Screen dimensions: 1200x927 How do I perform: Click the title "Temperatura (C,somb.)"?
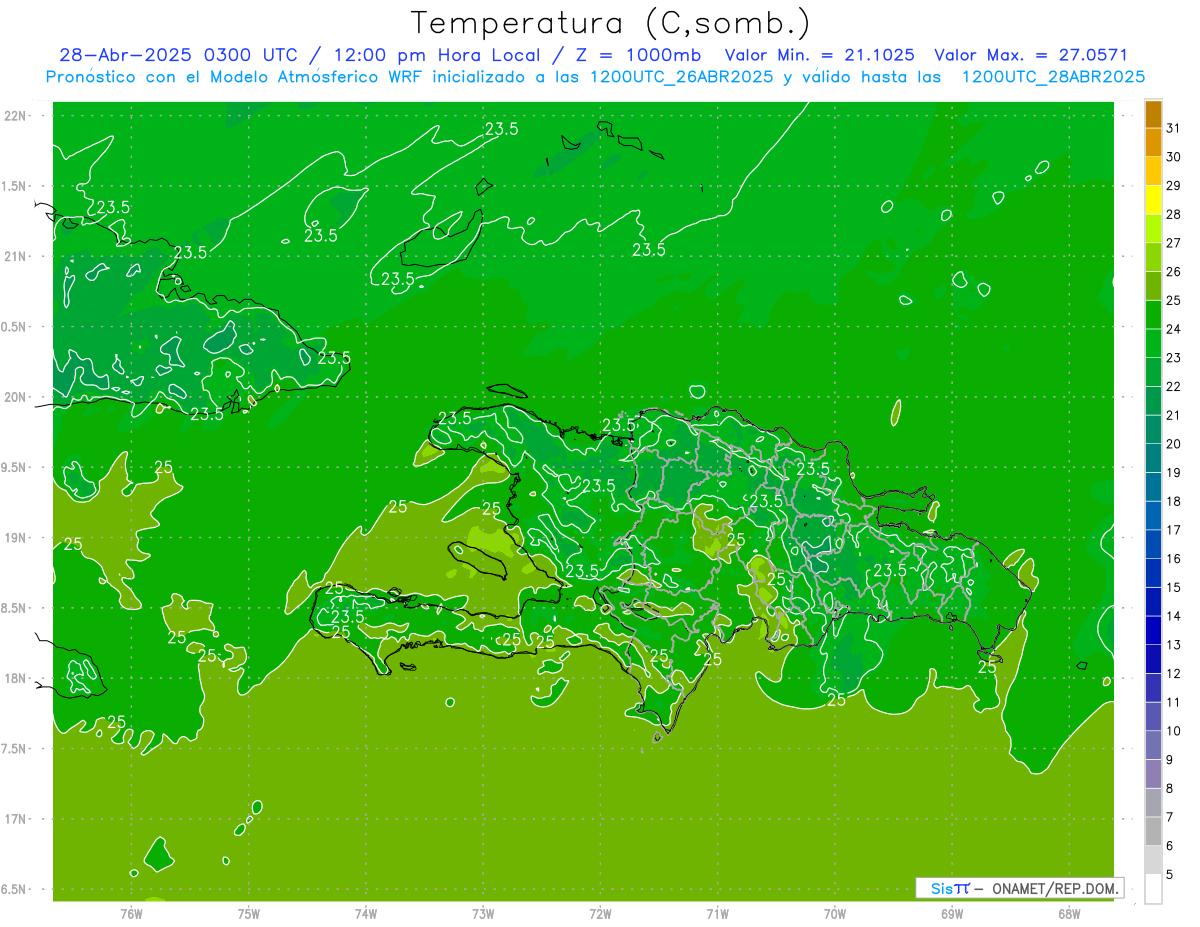click(x=610, y=23)
